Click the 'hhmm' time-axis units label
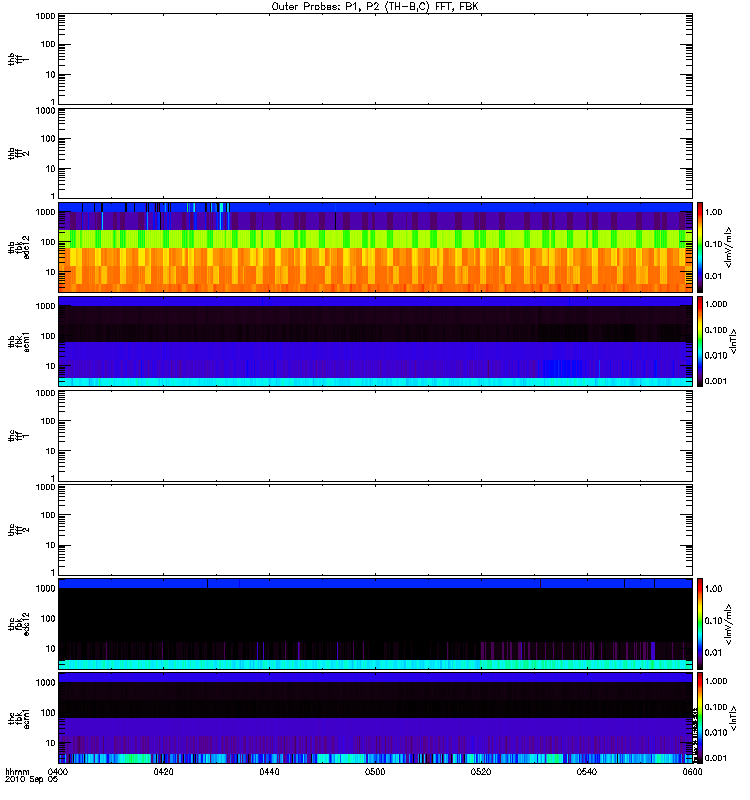Viewport: 750px width, 800px height. 17,771
